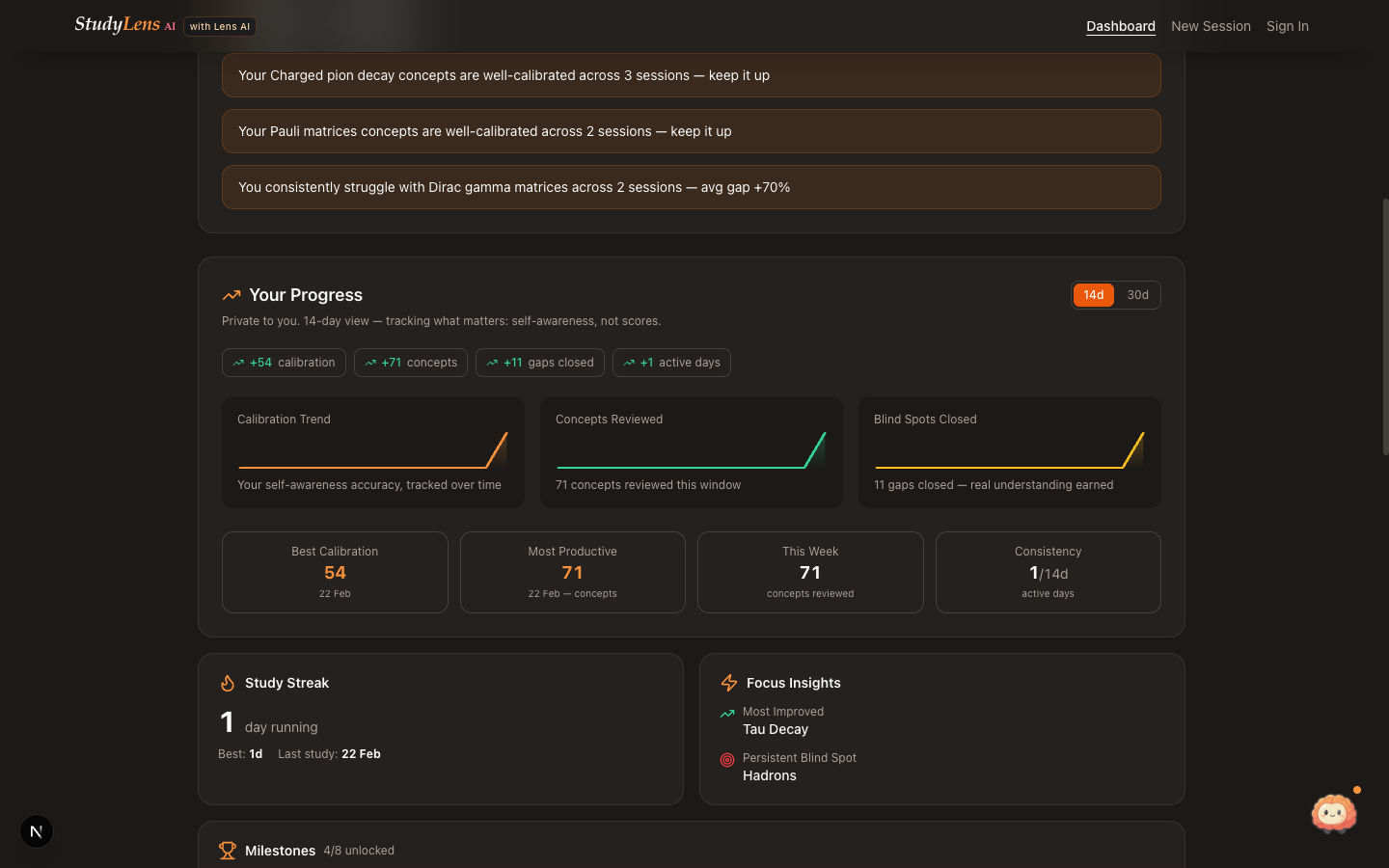Click the +71 concepts chip

pos(411,363)
